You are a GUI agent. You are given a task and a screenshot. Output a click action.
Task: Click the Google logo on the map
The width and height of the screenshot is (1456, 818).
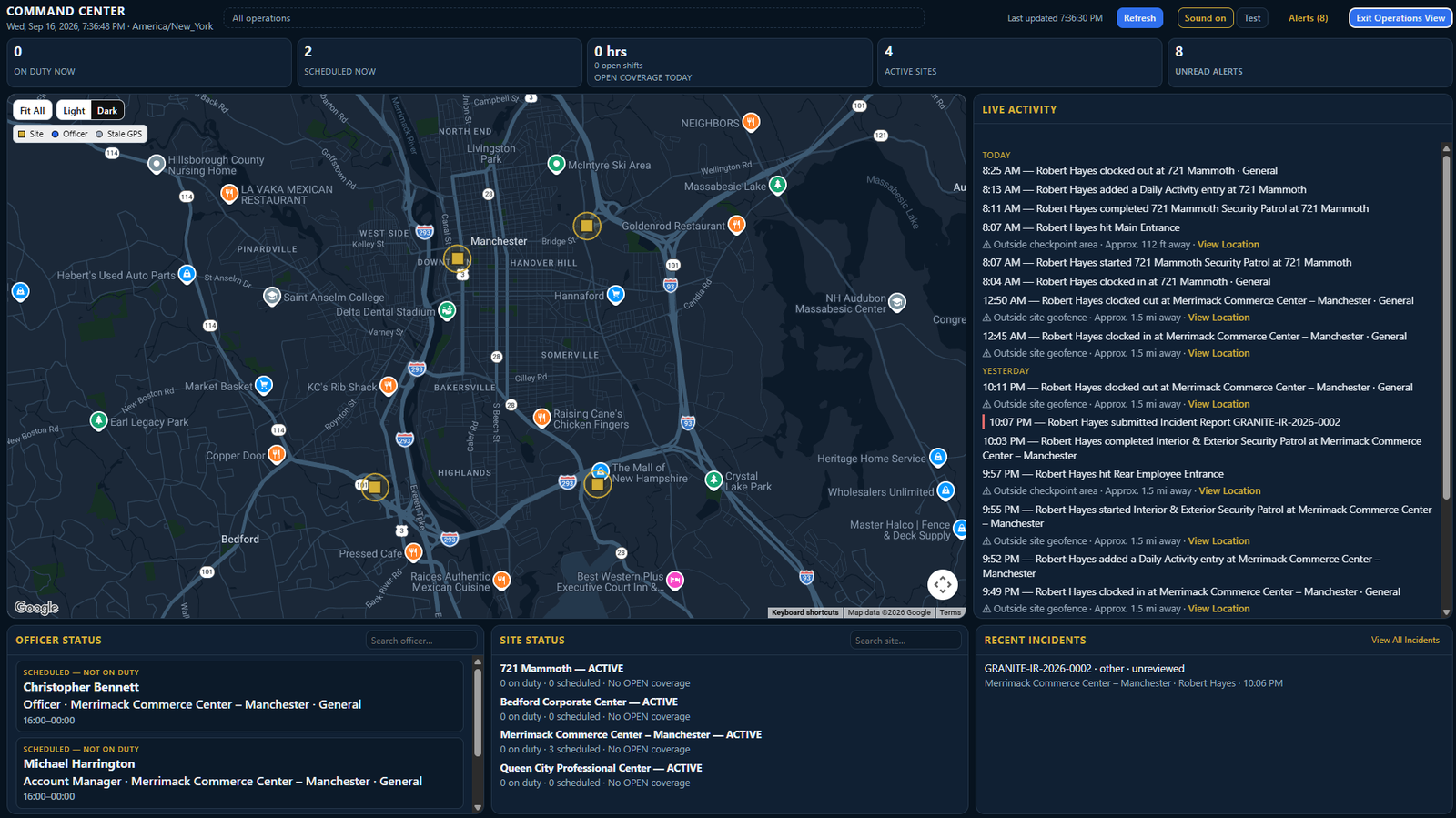point(36,608)
